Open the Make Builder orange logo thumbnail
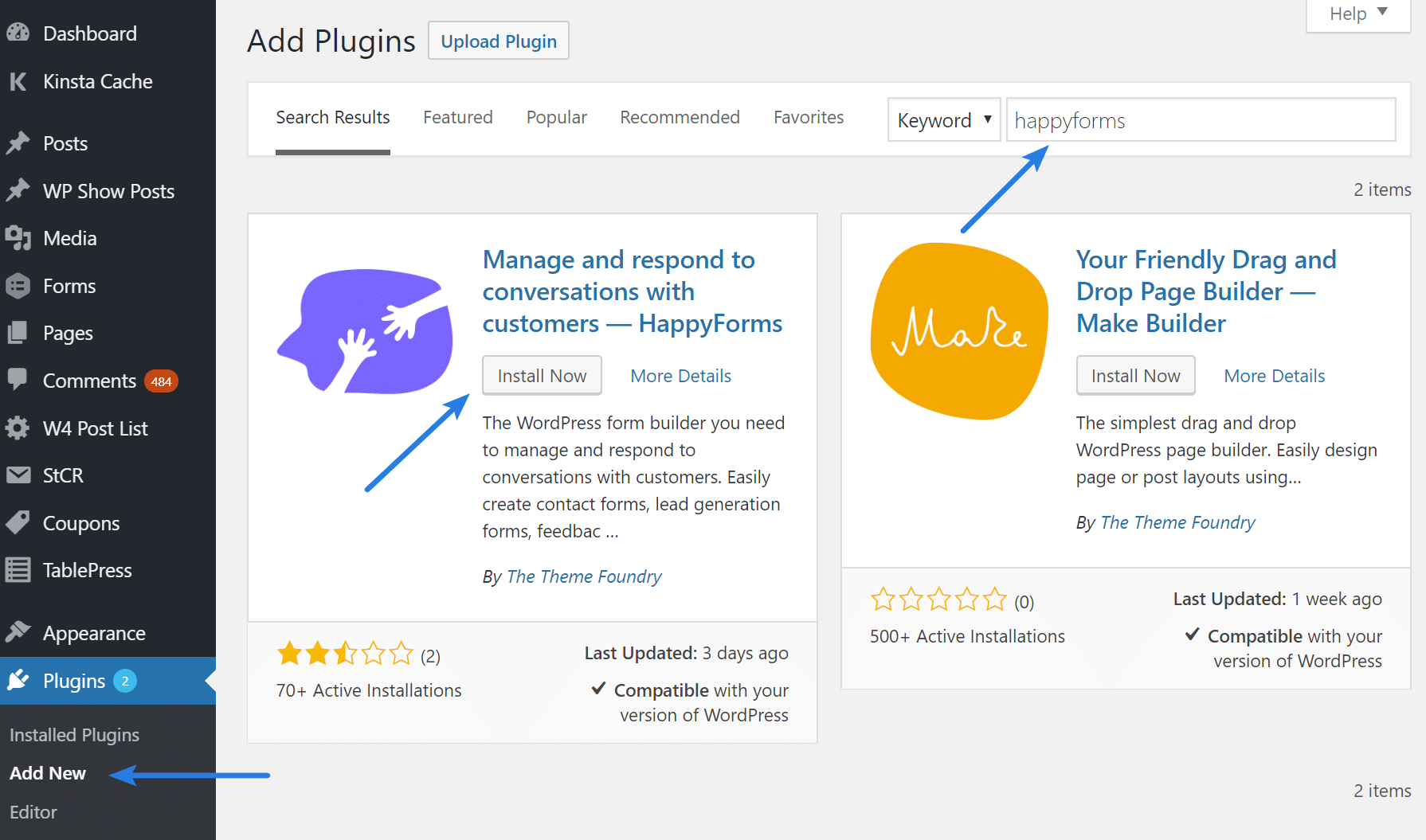Image resolution: width=1426 pixels, height=840 pixels. (x=959, y=331)
